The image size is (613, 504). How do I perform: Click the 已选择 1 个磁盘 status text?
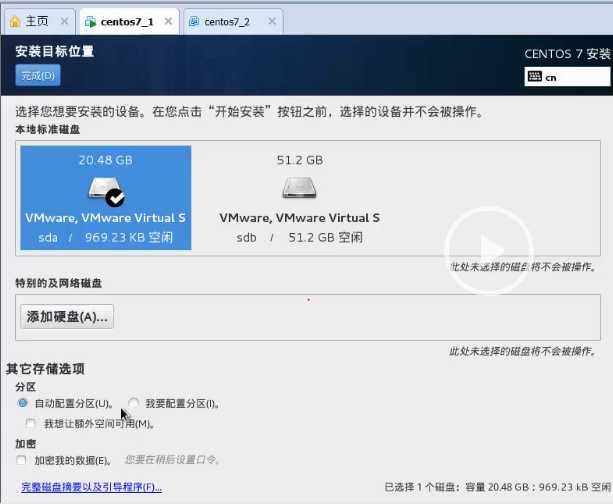[497, 487]
